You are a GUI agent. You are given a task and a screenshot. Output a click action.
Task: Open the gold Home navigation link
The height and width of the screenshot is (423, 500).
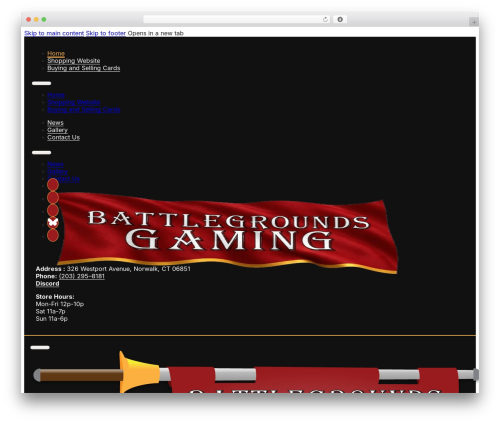tap(56, 53)
